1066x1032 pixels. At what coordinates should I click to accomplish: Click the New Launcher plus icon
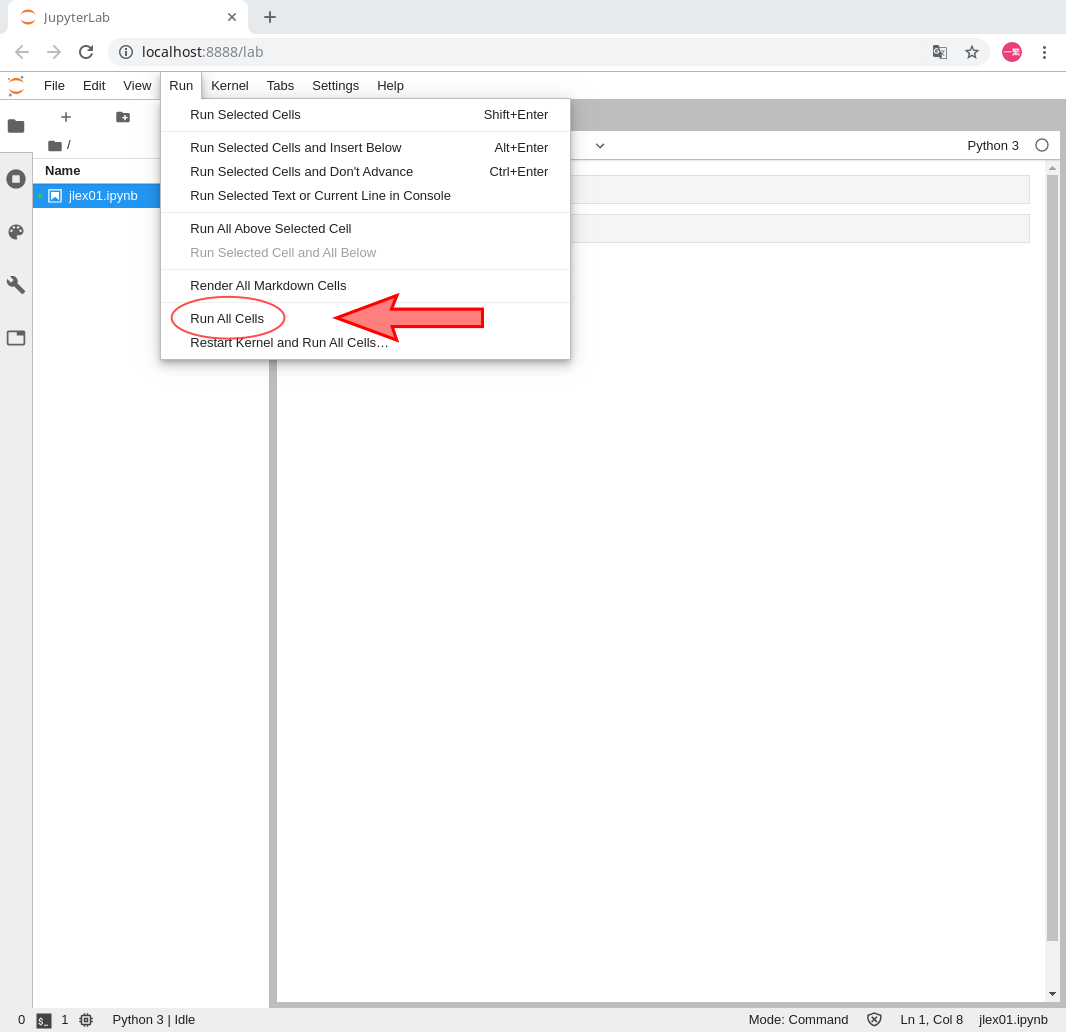click(66, 117)
